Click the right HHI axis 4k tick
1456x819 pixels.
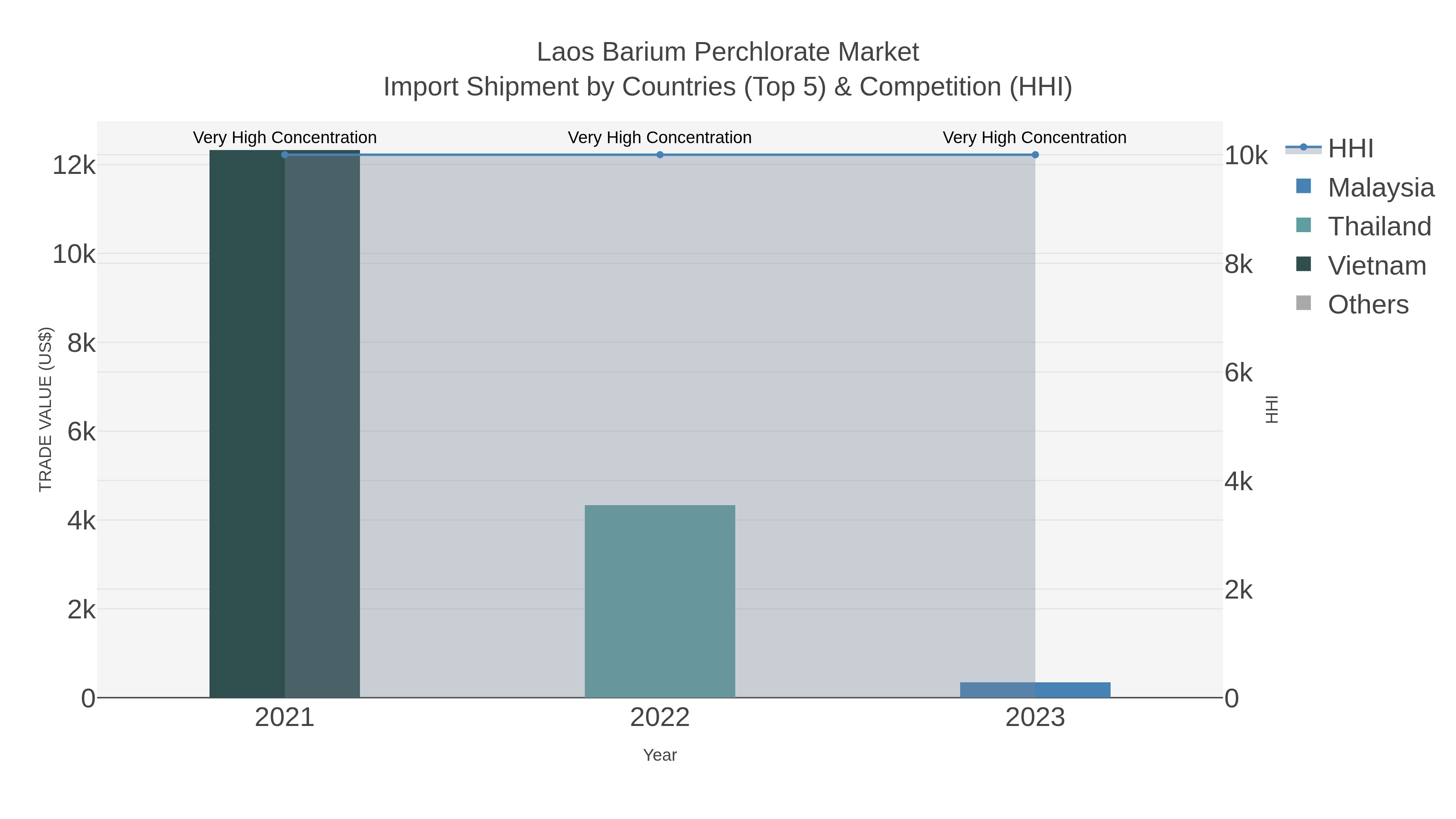click(x=1239, y=482)
